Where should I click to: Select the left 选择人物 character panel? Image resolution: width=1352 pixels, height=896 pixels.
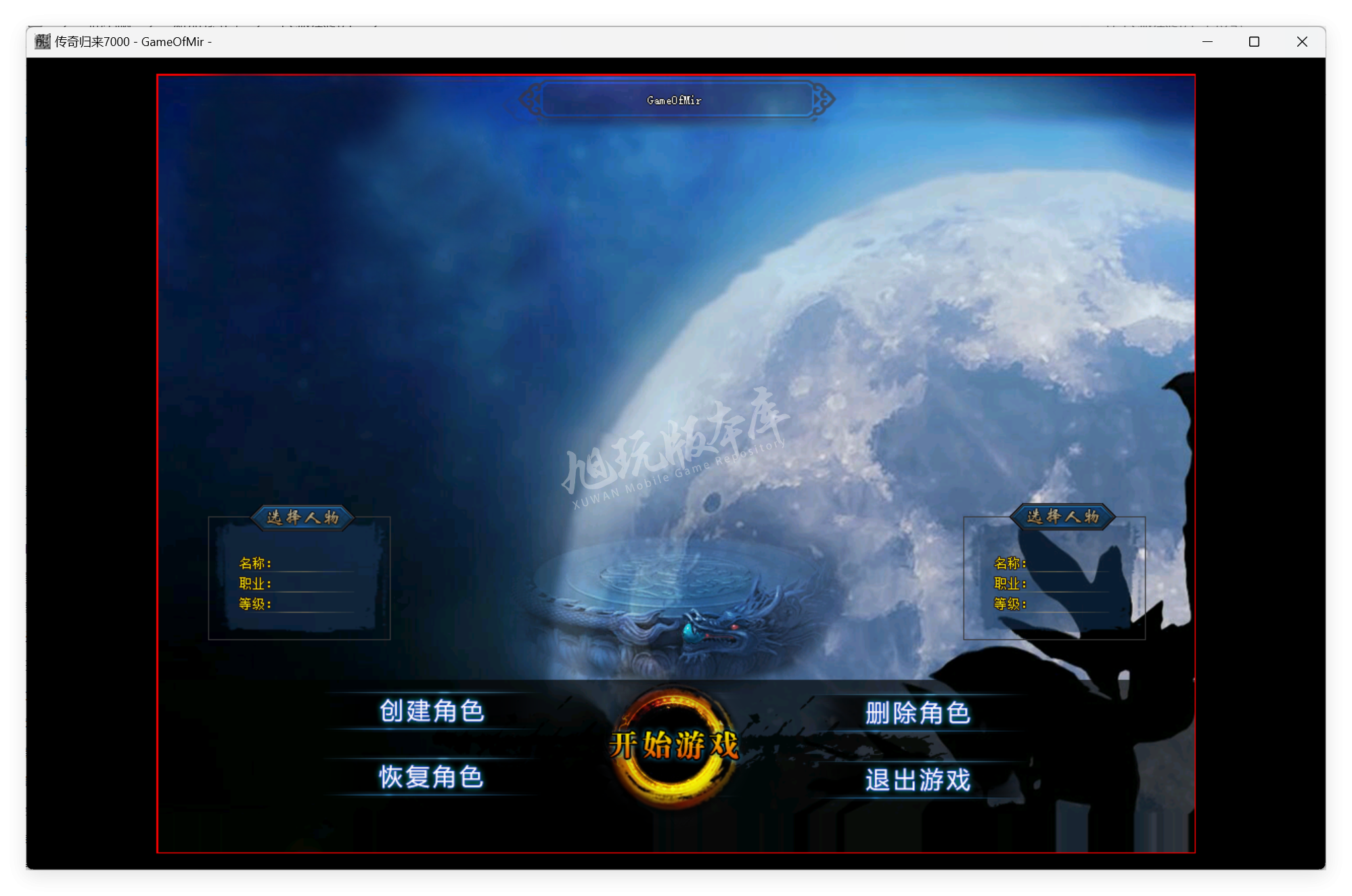299,572
